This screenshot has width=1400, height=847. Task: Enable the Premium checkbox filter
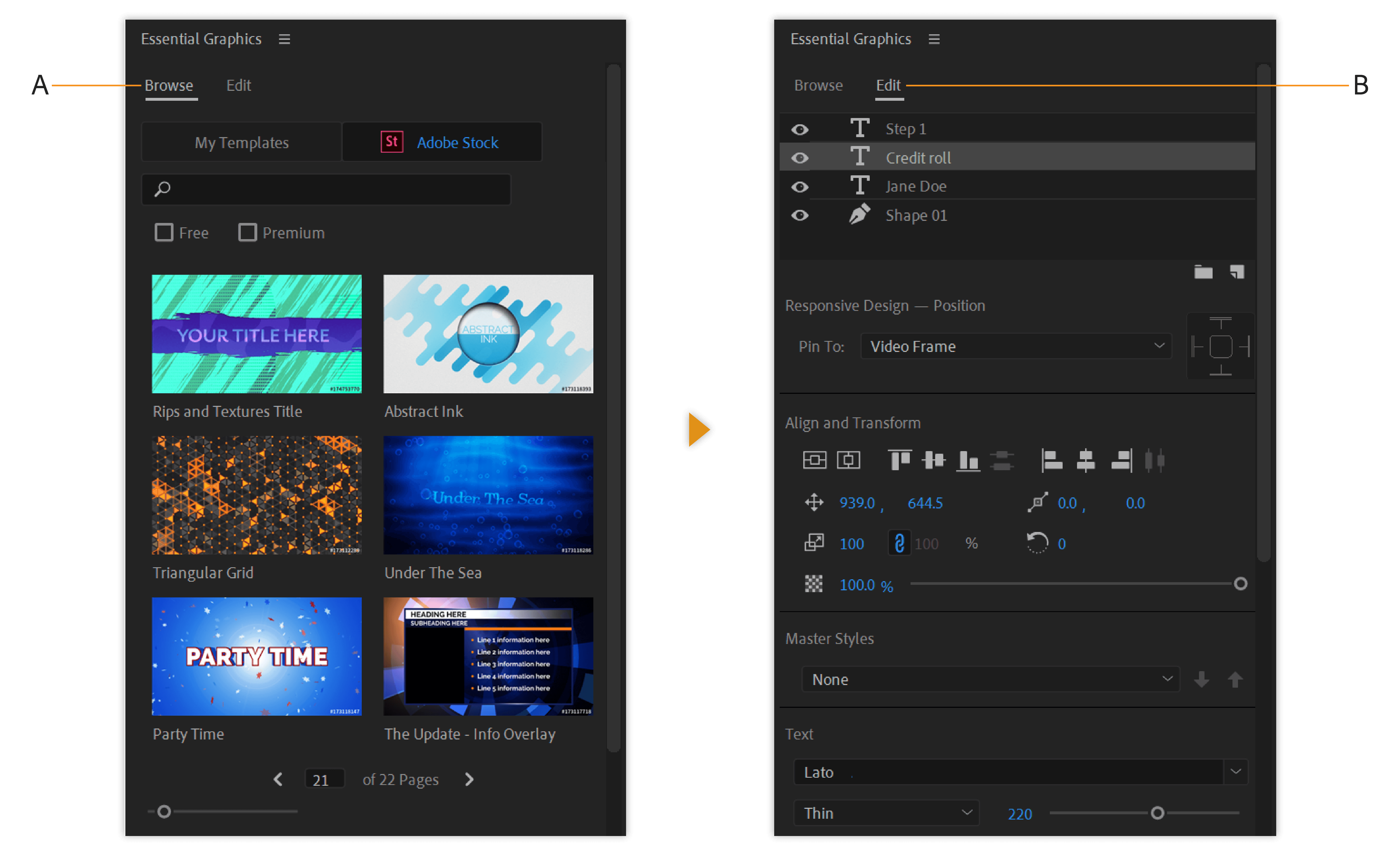click(247, 232)
